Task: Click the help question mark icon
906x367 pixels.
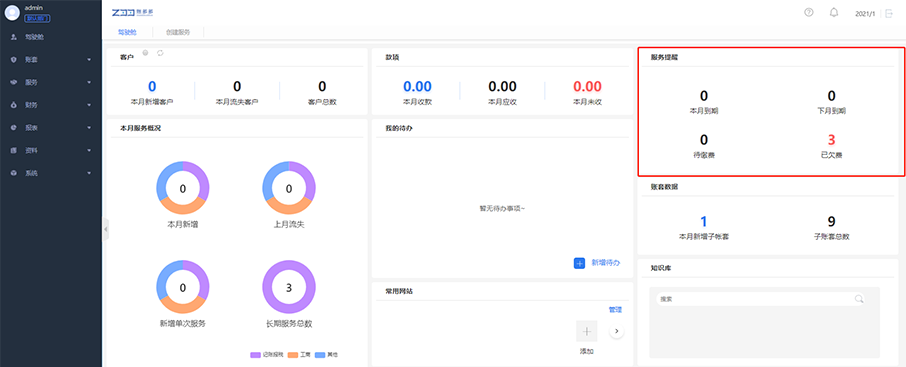Action: (809, 13)
